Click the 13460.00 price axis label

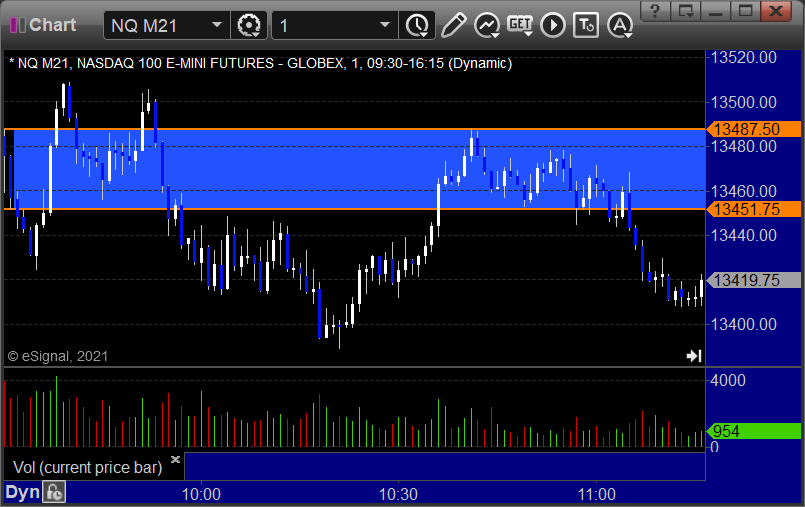click(743, 191)
